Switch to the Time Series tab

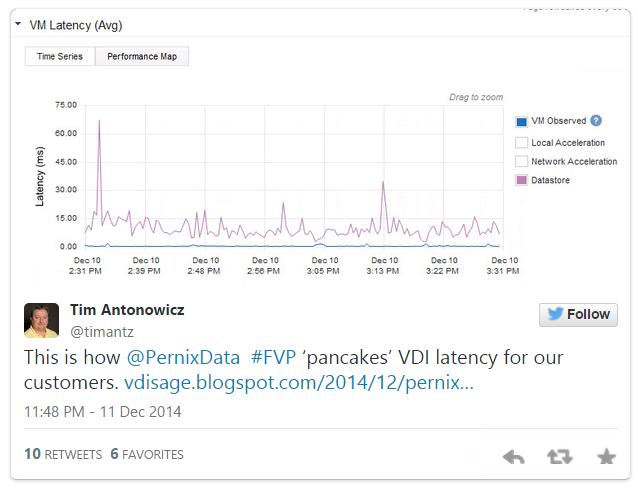(60, 56)
